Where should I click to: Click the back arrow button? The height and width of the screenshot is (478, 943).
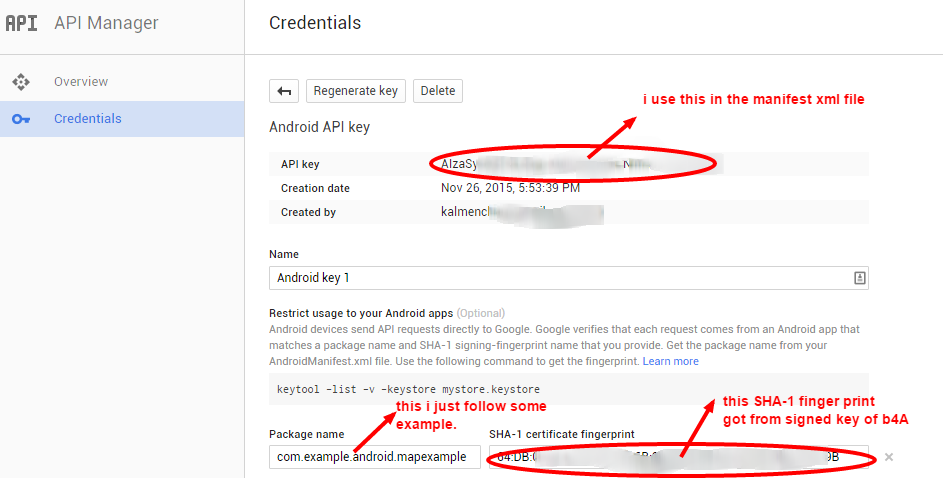[284, 91]
